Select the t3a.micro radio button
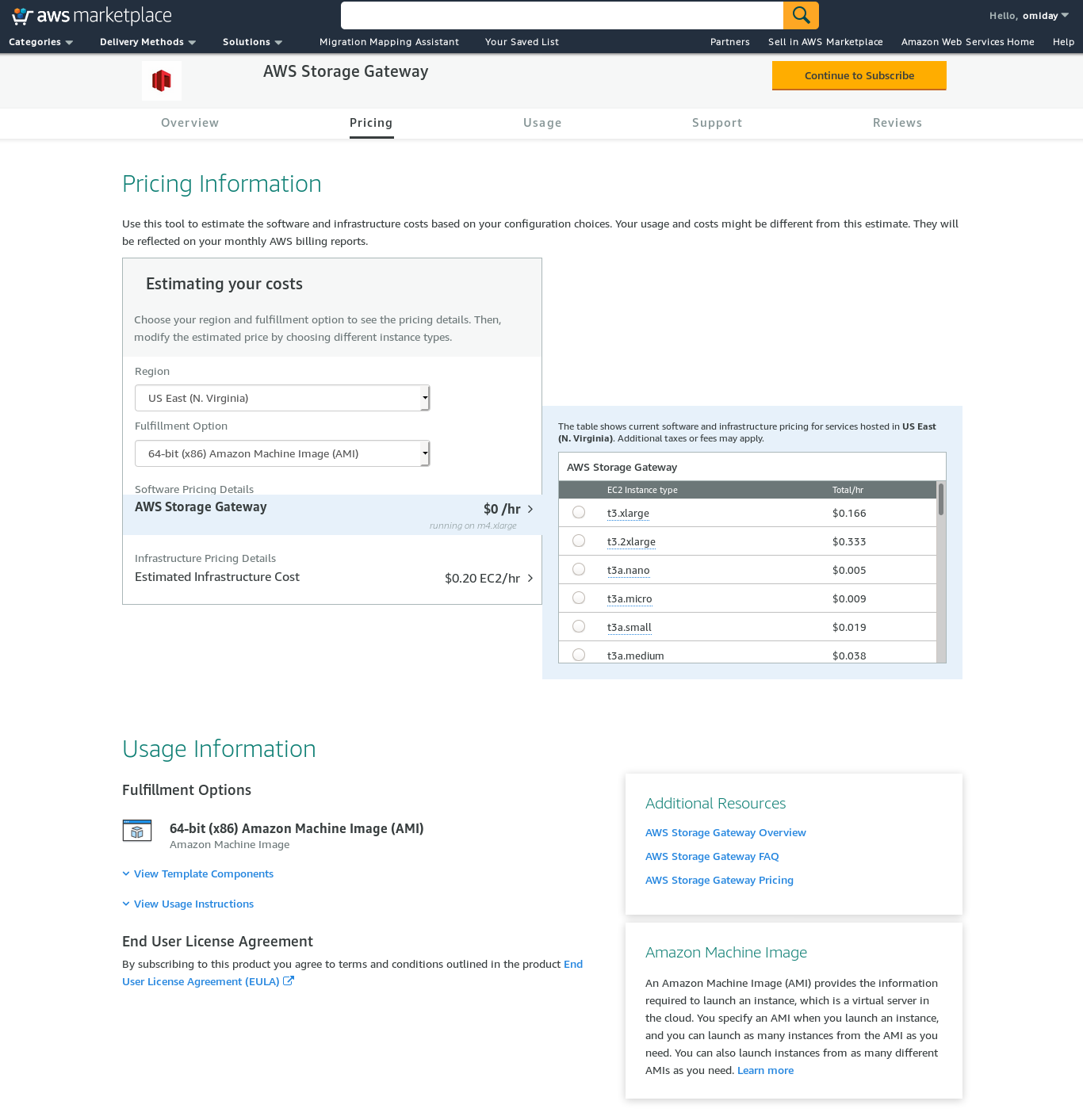The image size is (1083, 1120). click(x=579, y=598)
